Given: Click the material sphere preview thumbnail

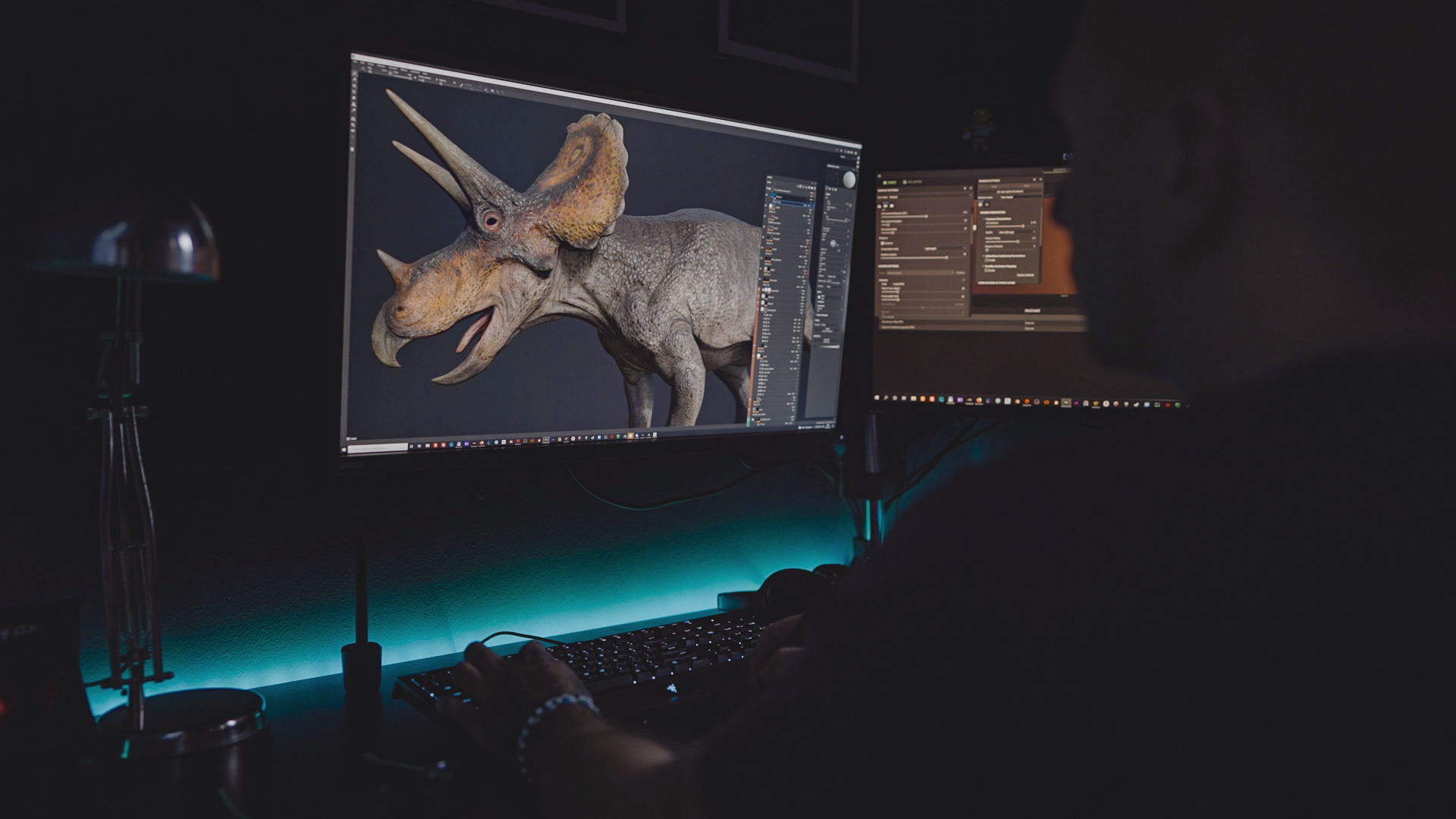Looking at the screenshot, I should (849, 180).
